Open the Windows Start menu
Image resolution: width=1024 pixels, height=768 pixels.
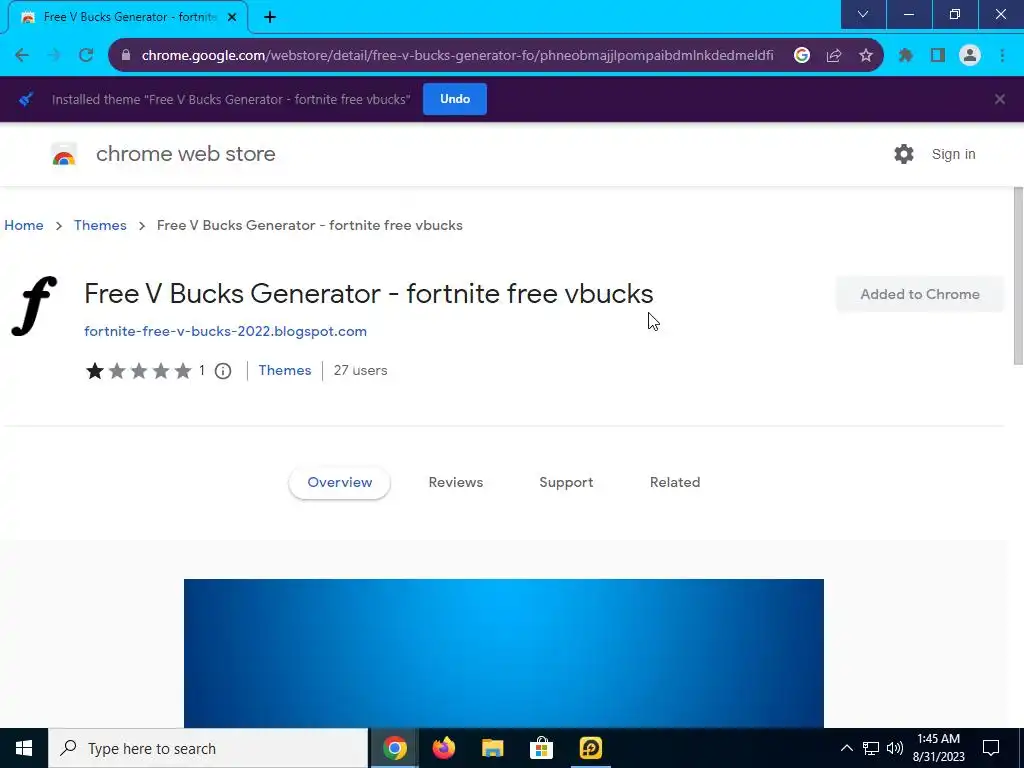tap(24, 748)
